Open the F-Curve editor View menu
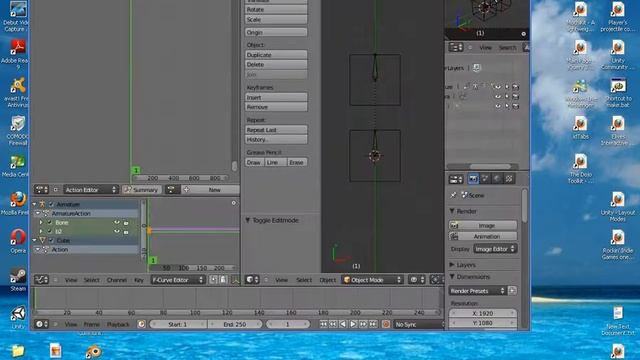This screenshot has height=360, width=640. [x=71, y=280]
